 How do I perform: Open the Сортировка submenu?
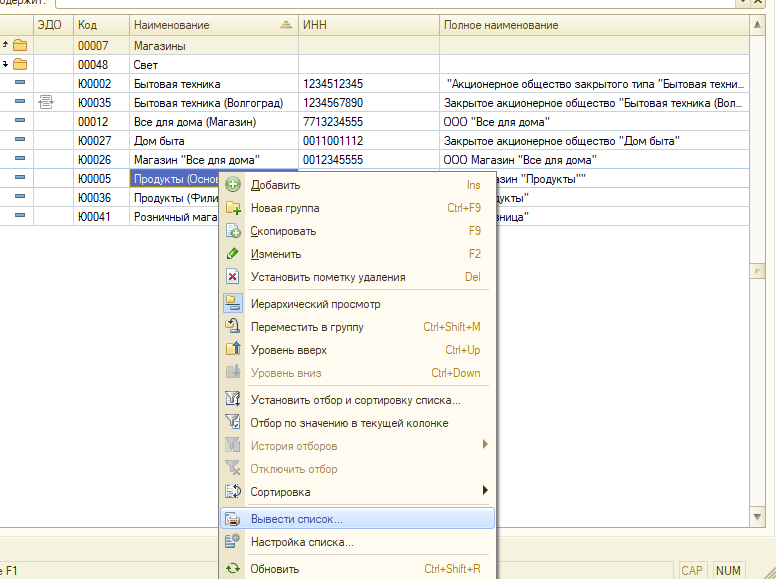(357, 491)
